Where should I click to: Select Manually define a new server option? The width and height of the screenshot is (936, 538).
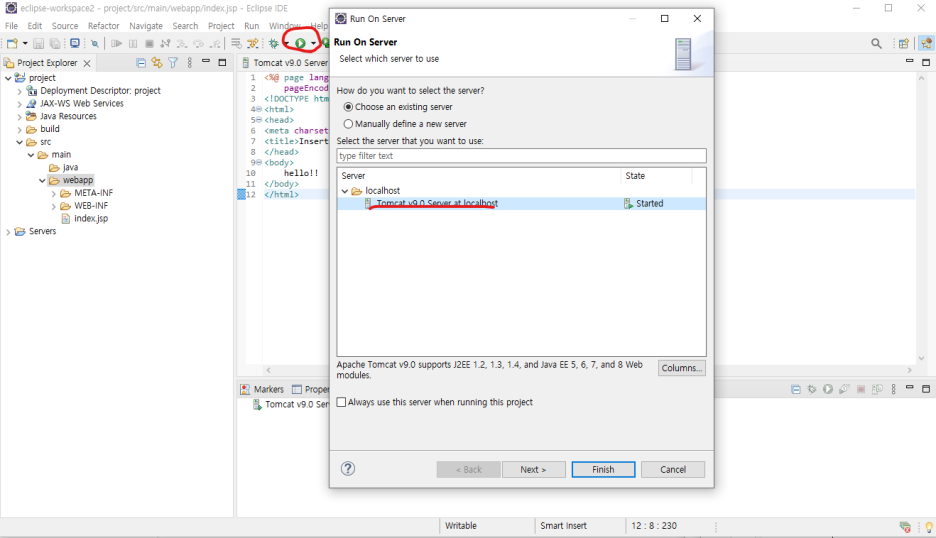[348, 124]
